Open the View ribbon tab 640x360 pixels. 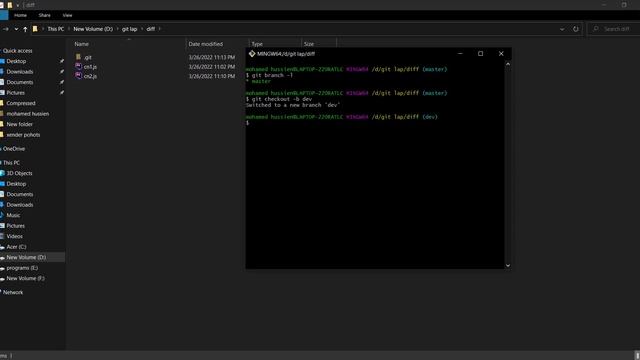[67, 15]
